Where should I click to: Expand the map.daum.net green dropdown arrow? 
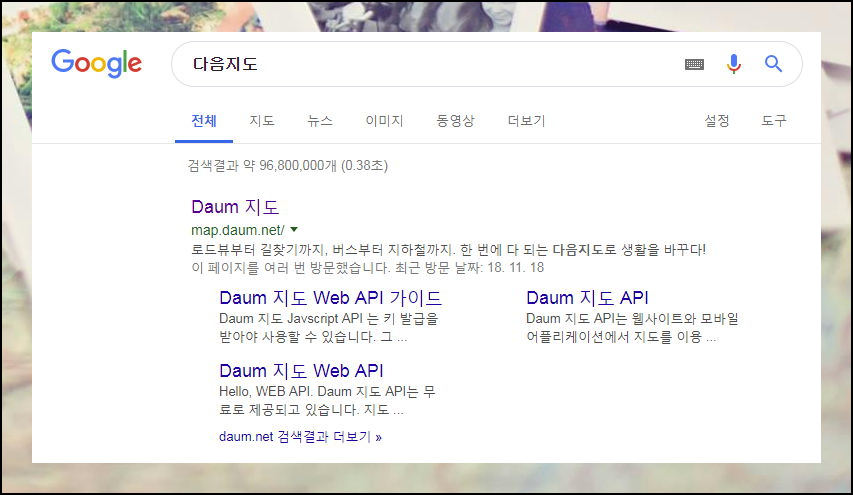(294, 230)
